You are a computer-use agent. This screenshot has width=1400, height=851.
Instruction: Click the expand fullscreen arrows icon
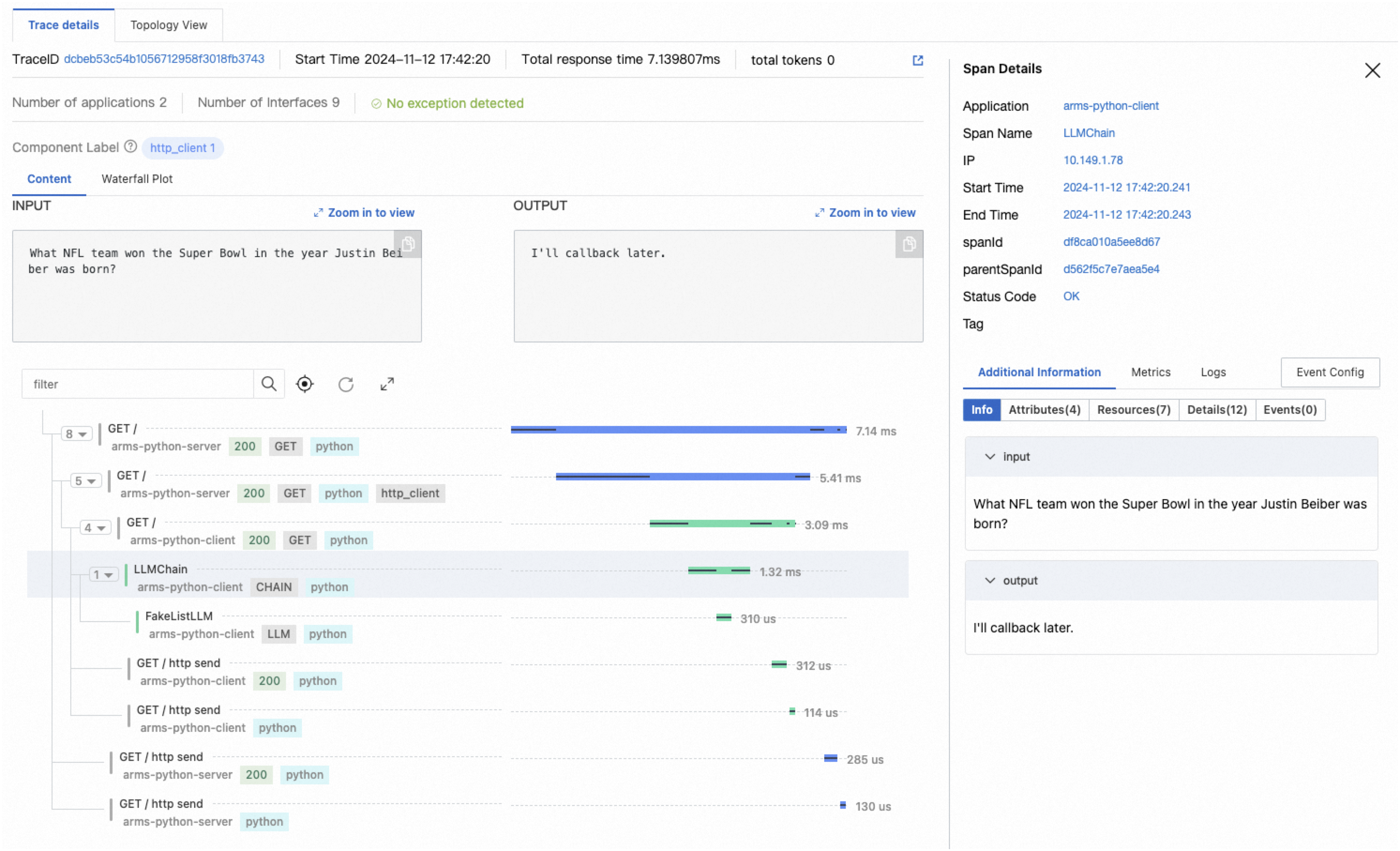pos(387,384)
